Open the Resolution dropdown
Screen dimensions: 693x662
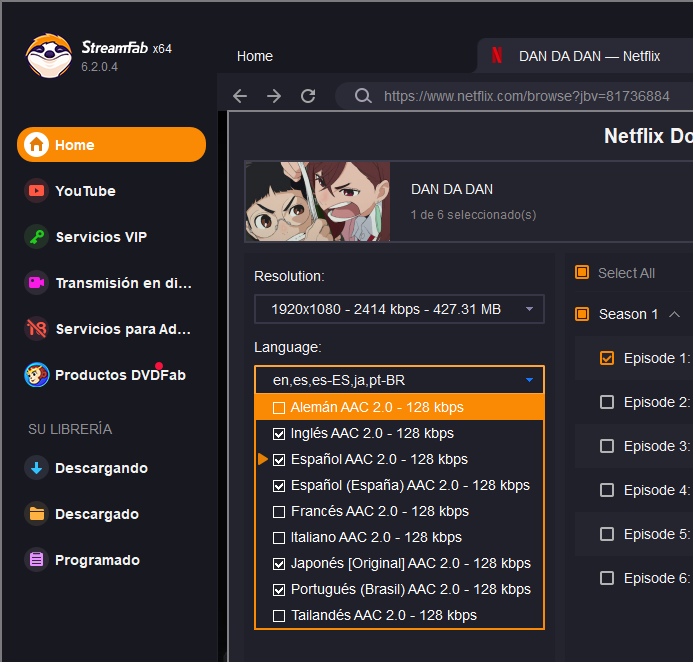click(399, 309)
